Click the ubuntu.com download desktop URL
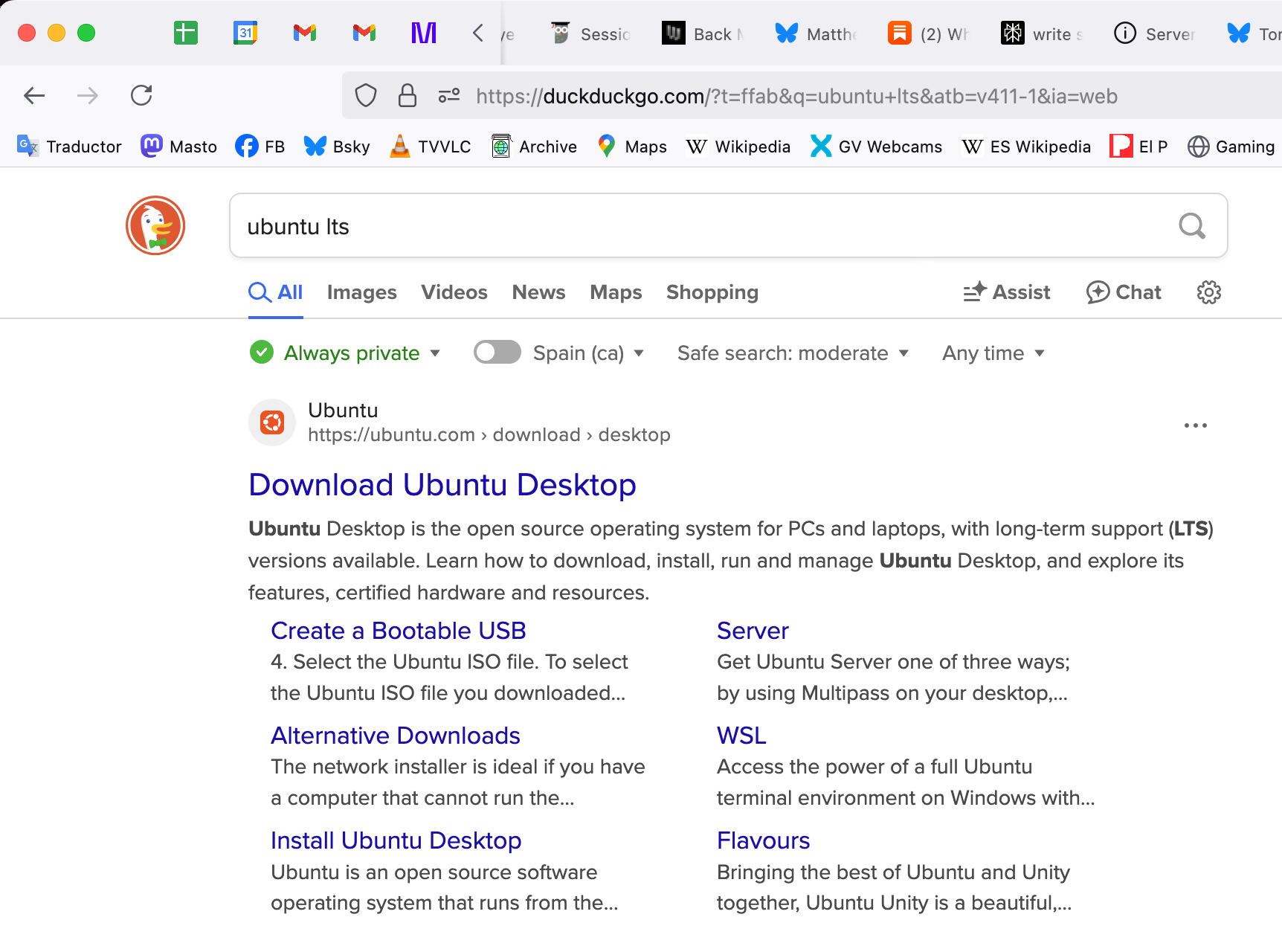 (x=489, y=434)
